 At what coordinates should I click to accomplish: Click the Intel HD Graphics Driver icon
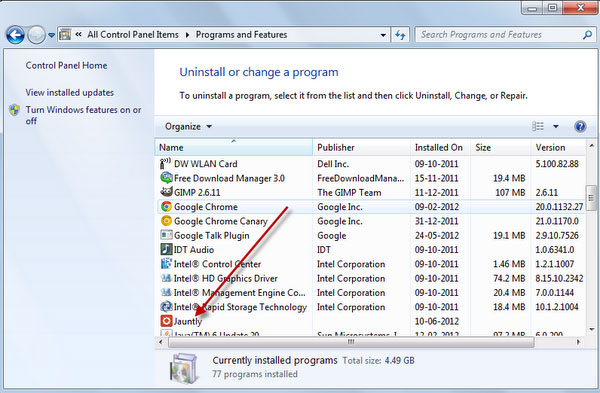166,278
